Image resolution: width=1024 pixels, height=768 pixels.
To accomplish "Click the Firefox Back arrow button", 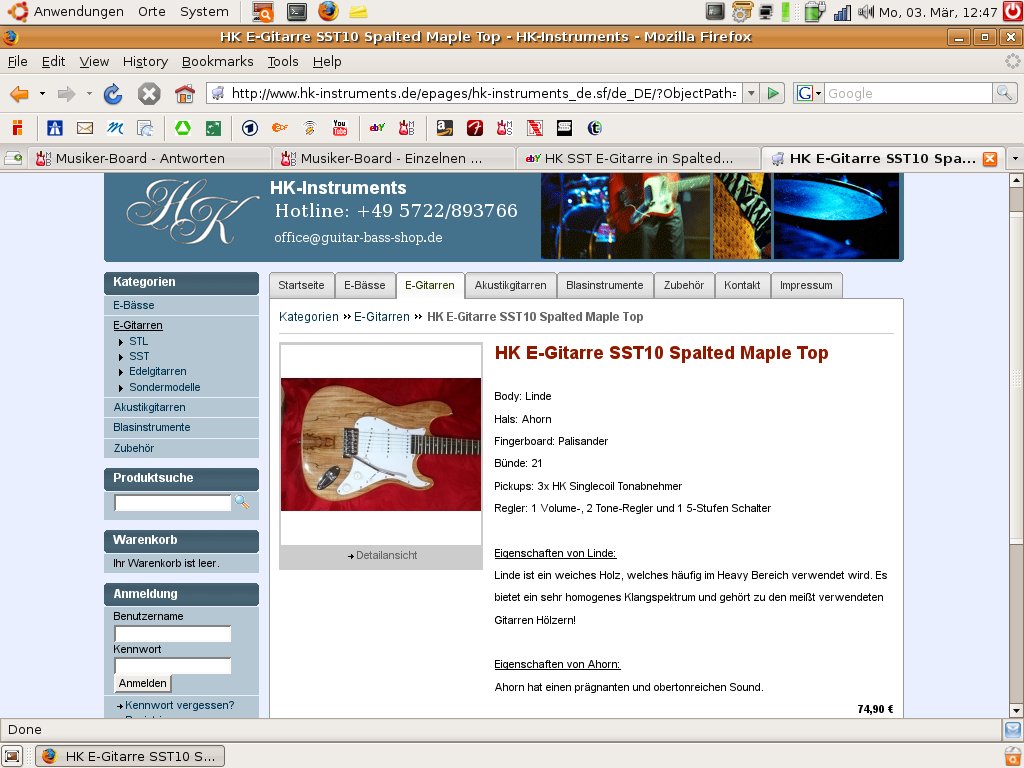I will point(19,94).
